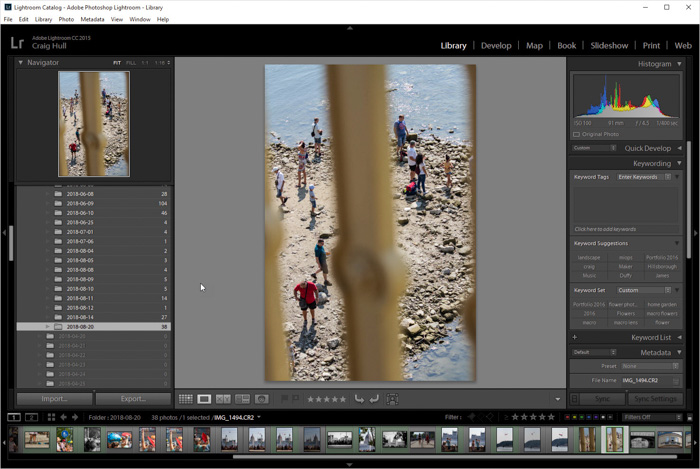This screenshot has width=700, height=469.
Task: Open Filters Off dropdown
Action: [652, 417]
